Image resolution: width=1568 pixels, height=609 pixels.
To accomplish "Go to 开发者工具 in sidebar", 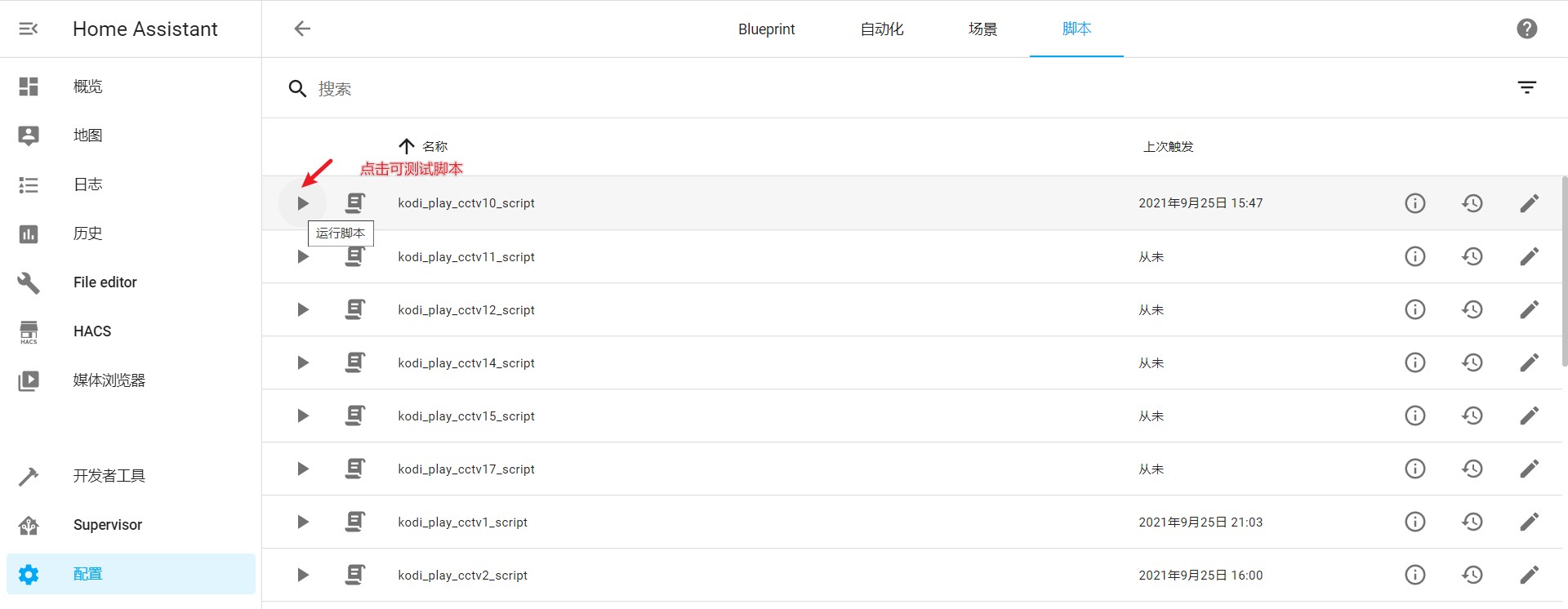I will pyautogui.click(x=109, y=476).
